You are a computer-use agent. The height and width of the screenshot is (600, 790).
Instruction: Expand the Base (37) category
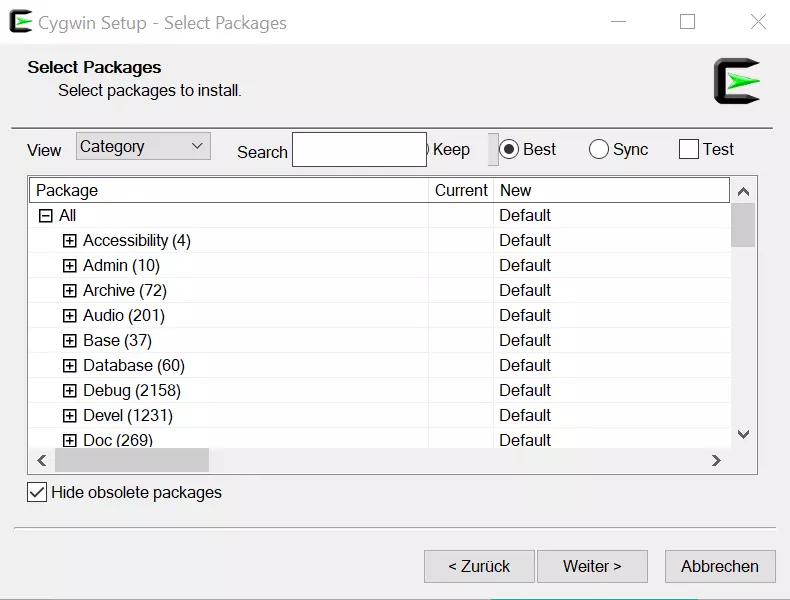(69, 340)
